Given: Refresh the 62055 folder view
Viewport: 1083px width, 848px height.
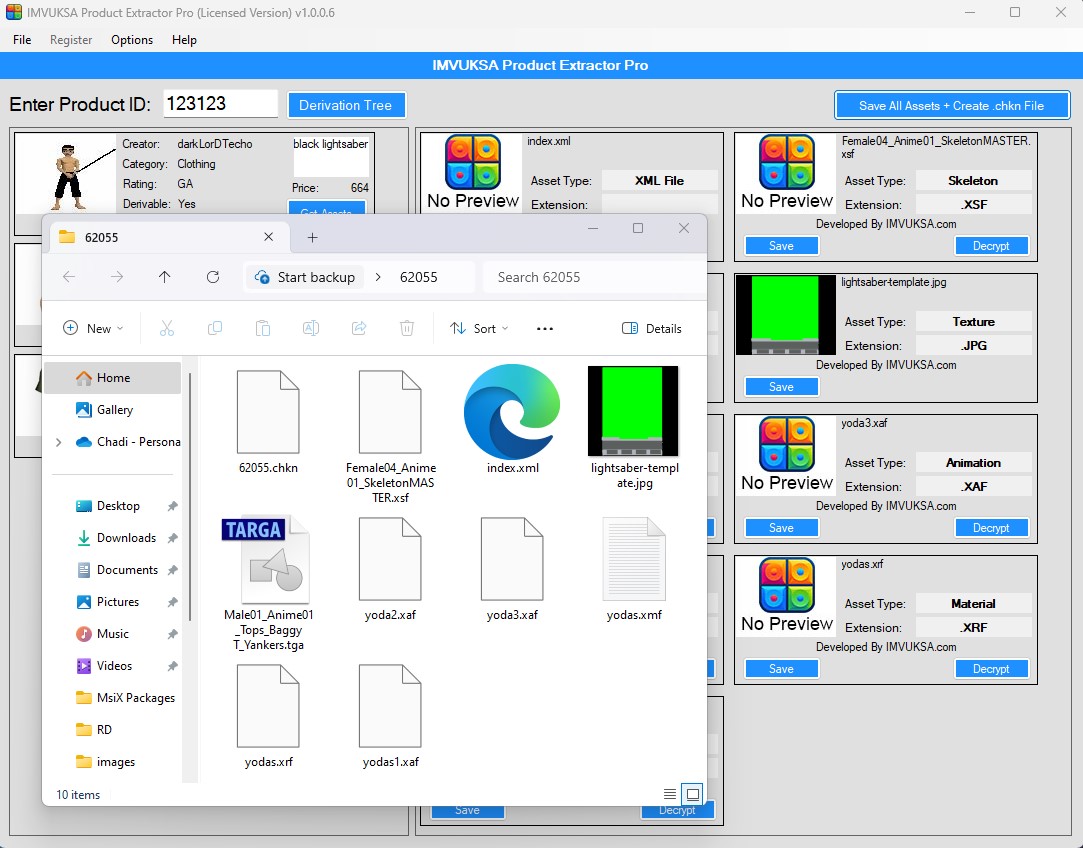Looking at the screenshot, I should point(213,277).
